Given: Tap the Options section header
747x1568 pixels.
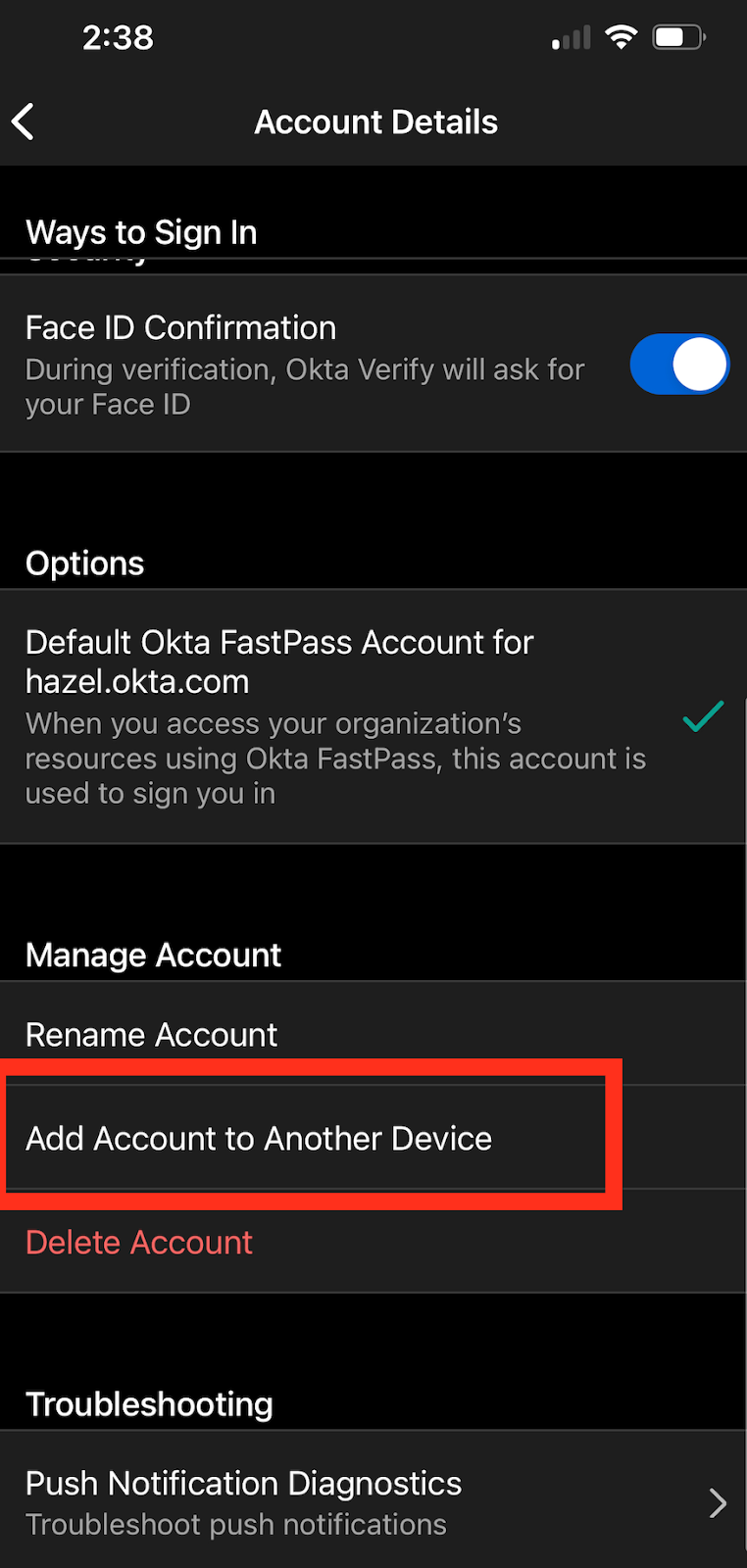Looking at the screenshot, I should click(x=85, y=563).
